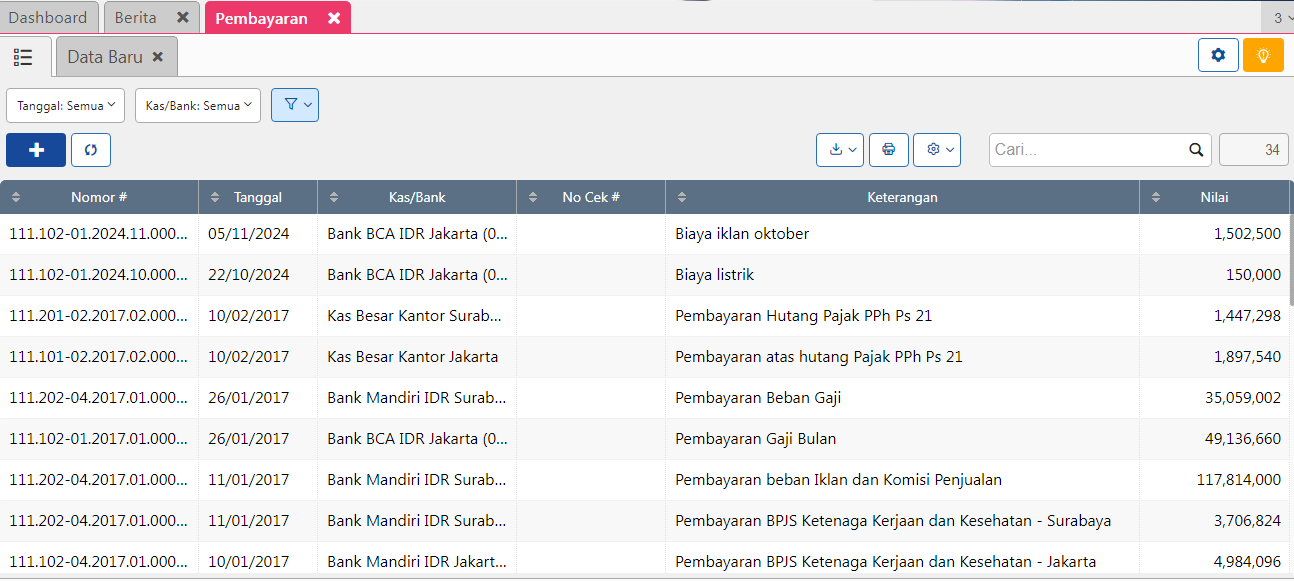The image size is (1294, 581).
Task: Click the value 1,447,298
Action: [x=1247, y=316]
